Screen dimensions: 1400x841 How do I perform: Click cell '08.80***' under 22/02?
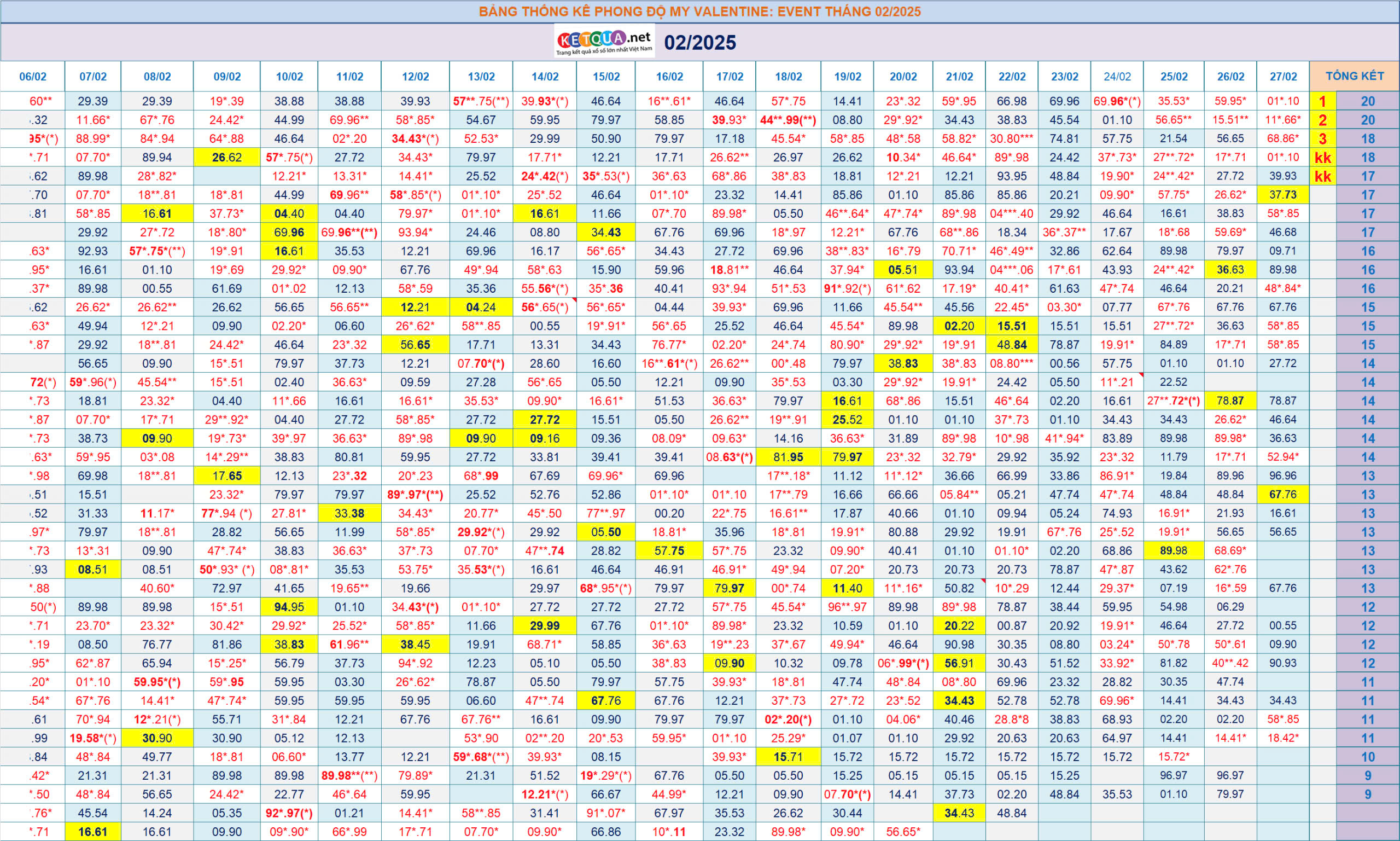tap(1012, 363)
